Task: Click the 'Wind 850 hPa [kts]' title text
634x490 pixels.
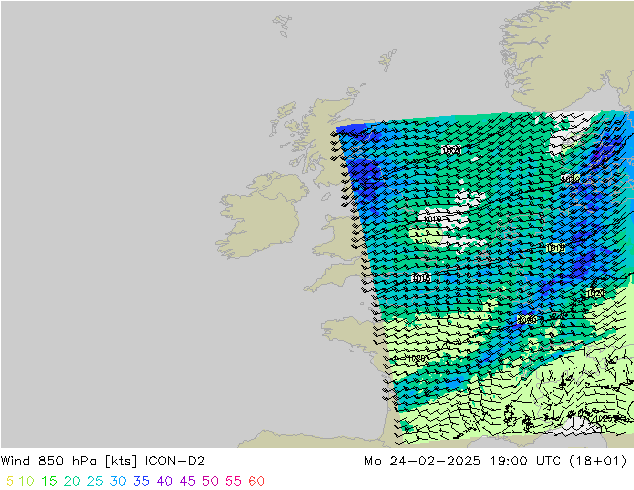Action: coord(69,461)
